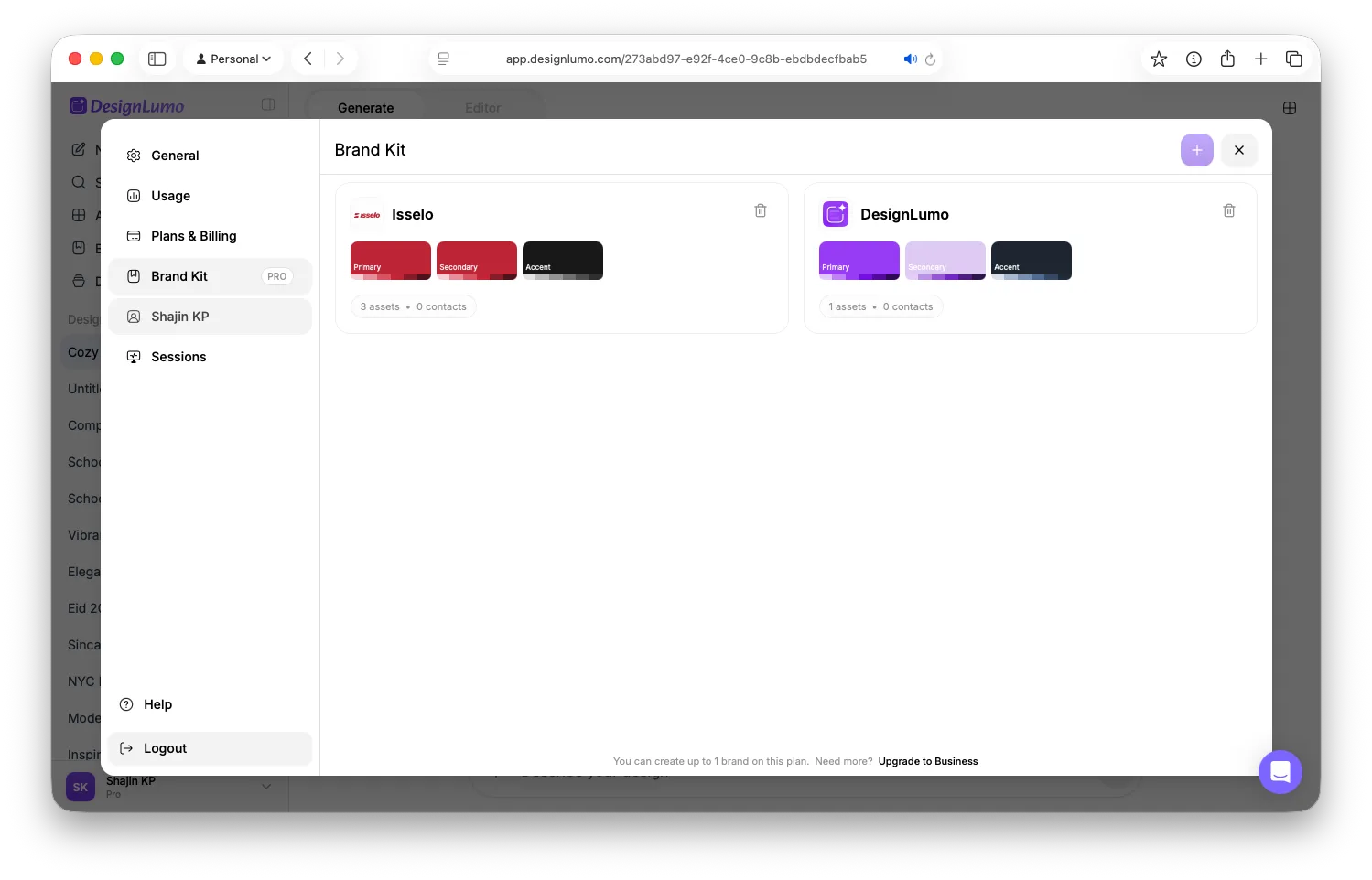Follow the Upgrade to Business link
This screenshot has height=880, width=1372.
pos(928,761)
